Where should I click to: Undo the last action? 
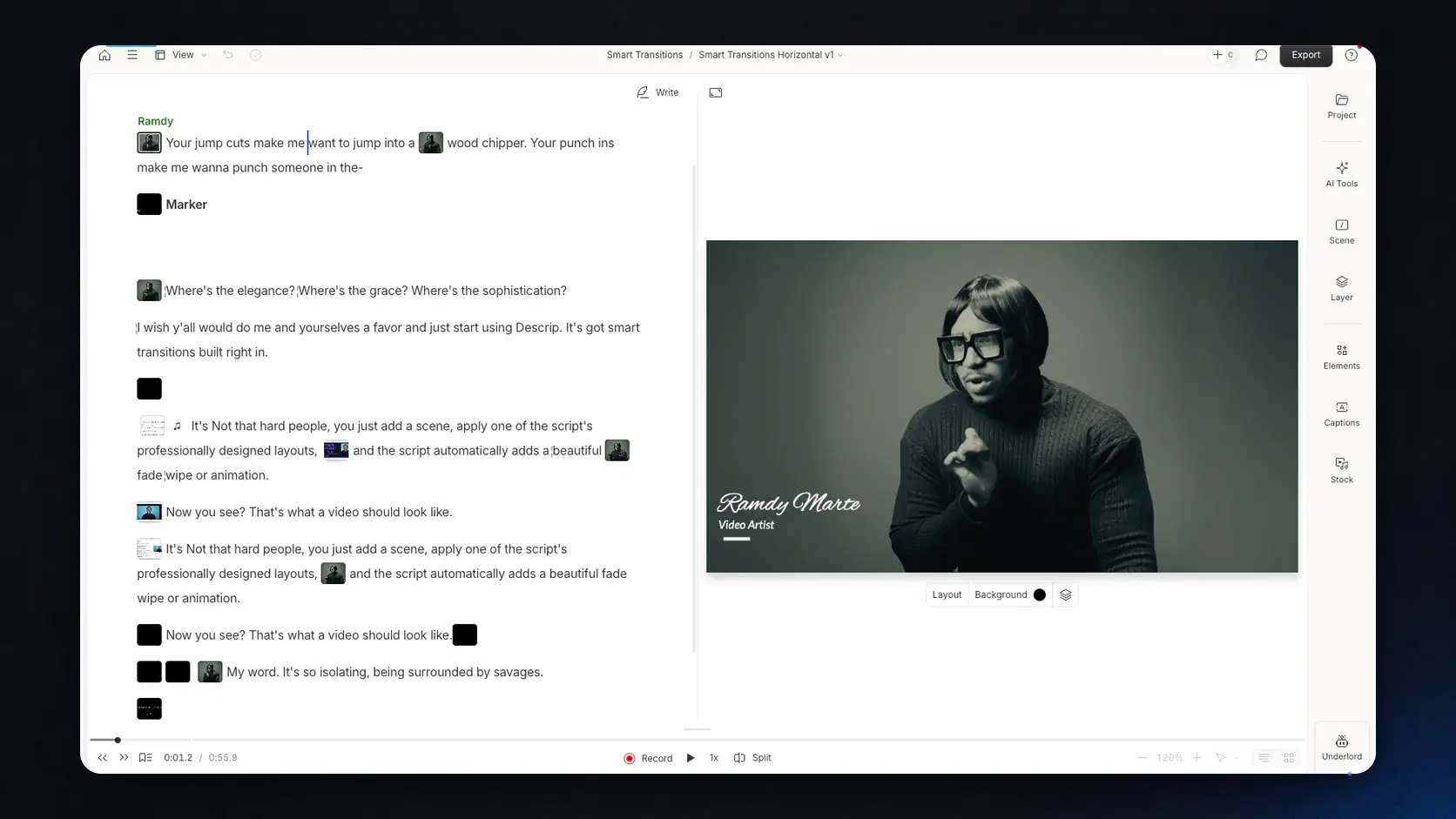227,55
